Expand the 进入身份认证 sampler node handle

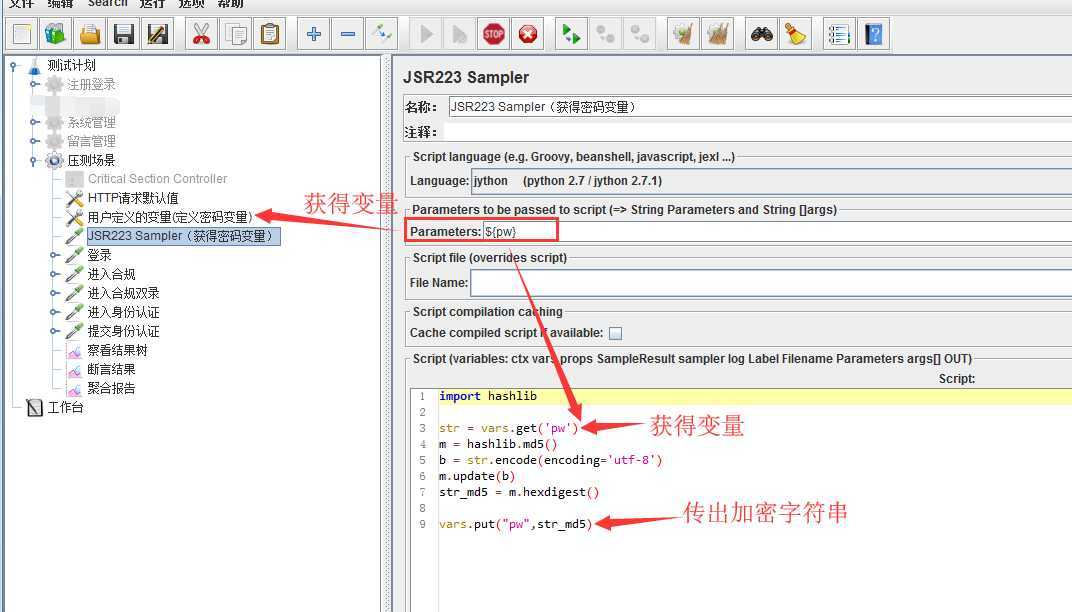point(55,312)
